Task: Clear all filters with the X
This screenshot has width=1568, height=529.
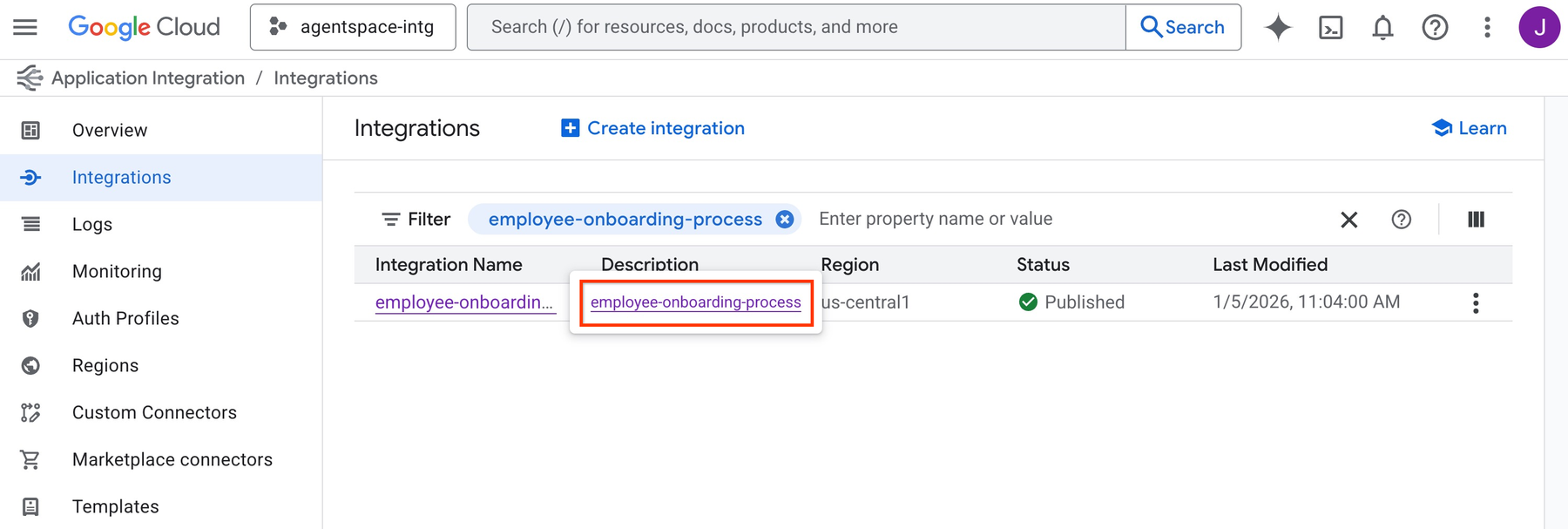Action: (x=1348, y=220)
